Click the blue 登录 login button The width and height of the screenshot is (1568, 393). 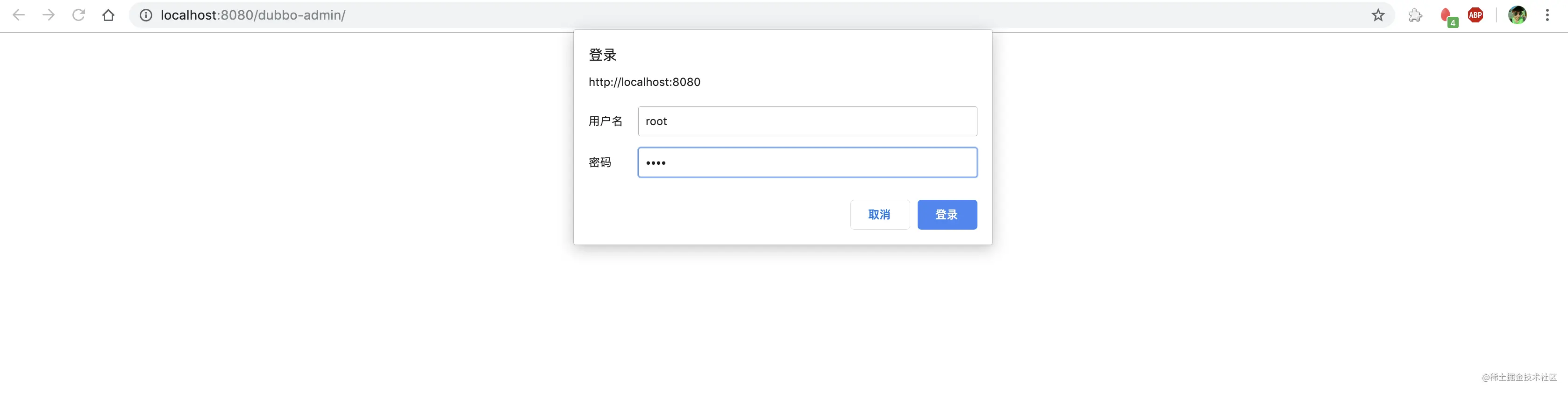tap(947, 215)
